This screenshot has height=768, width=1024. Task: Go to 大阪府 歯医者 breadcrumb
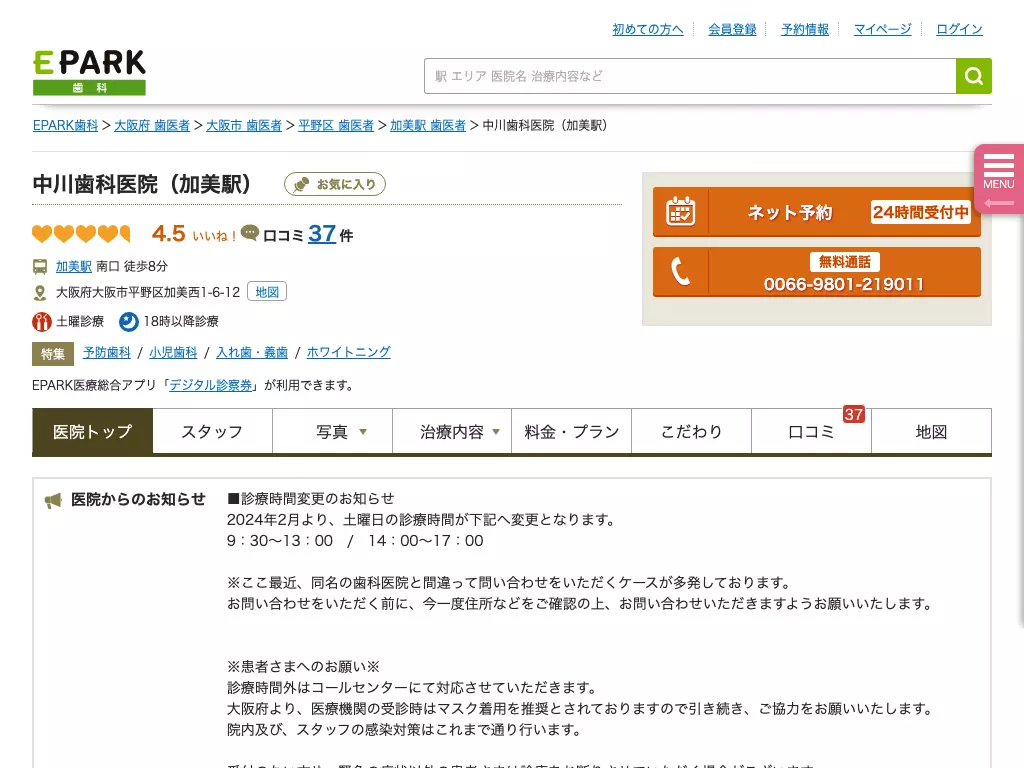[x=152, y=125]
